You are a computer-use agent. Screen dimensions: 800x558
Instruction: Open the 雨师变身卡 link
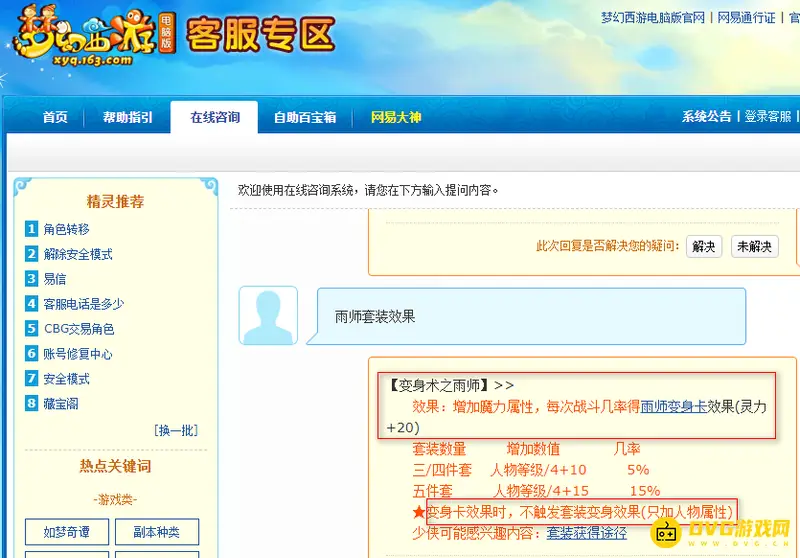point(673,407)
